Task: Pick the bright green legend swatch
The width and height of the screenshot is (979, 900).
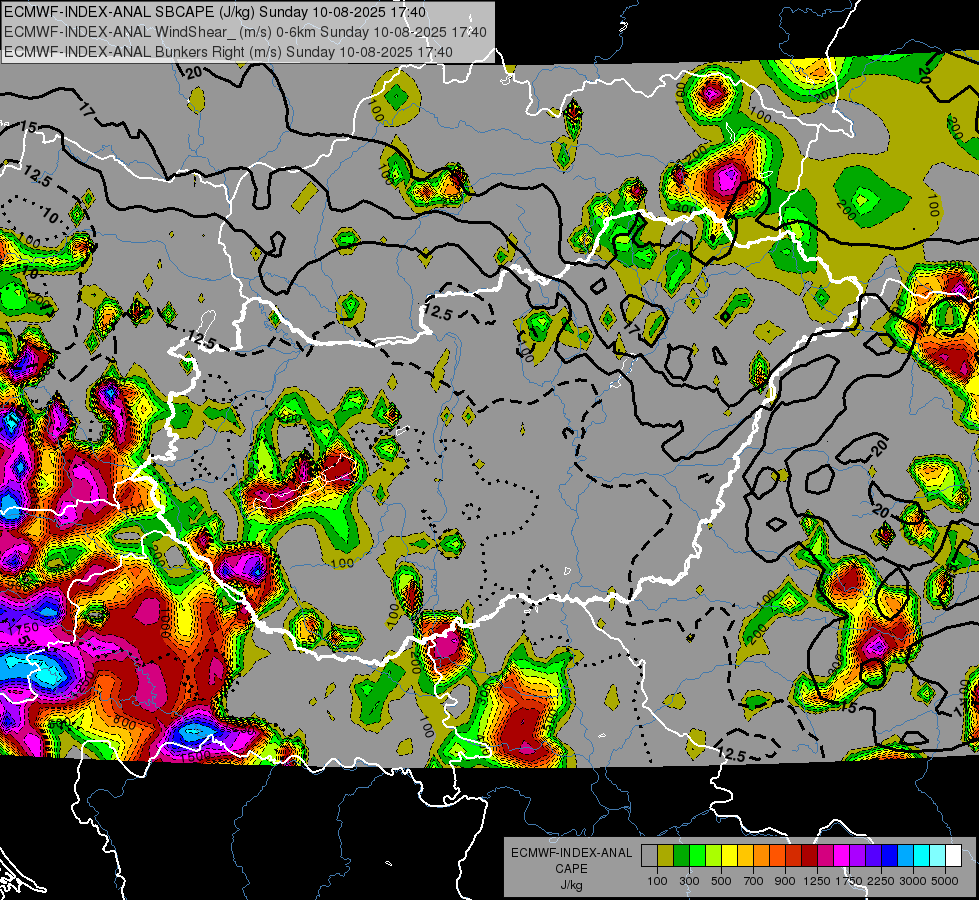Action: pos(697,855)
